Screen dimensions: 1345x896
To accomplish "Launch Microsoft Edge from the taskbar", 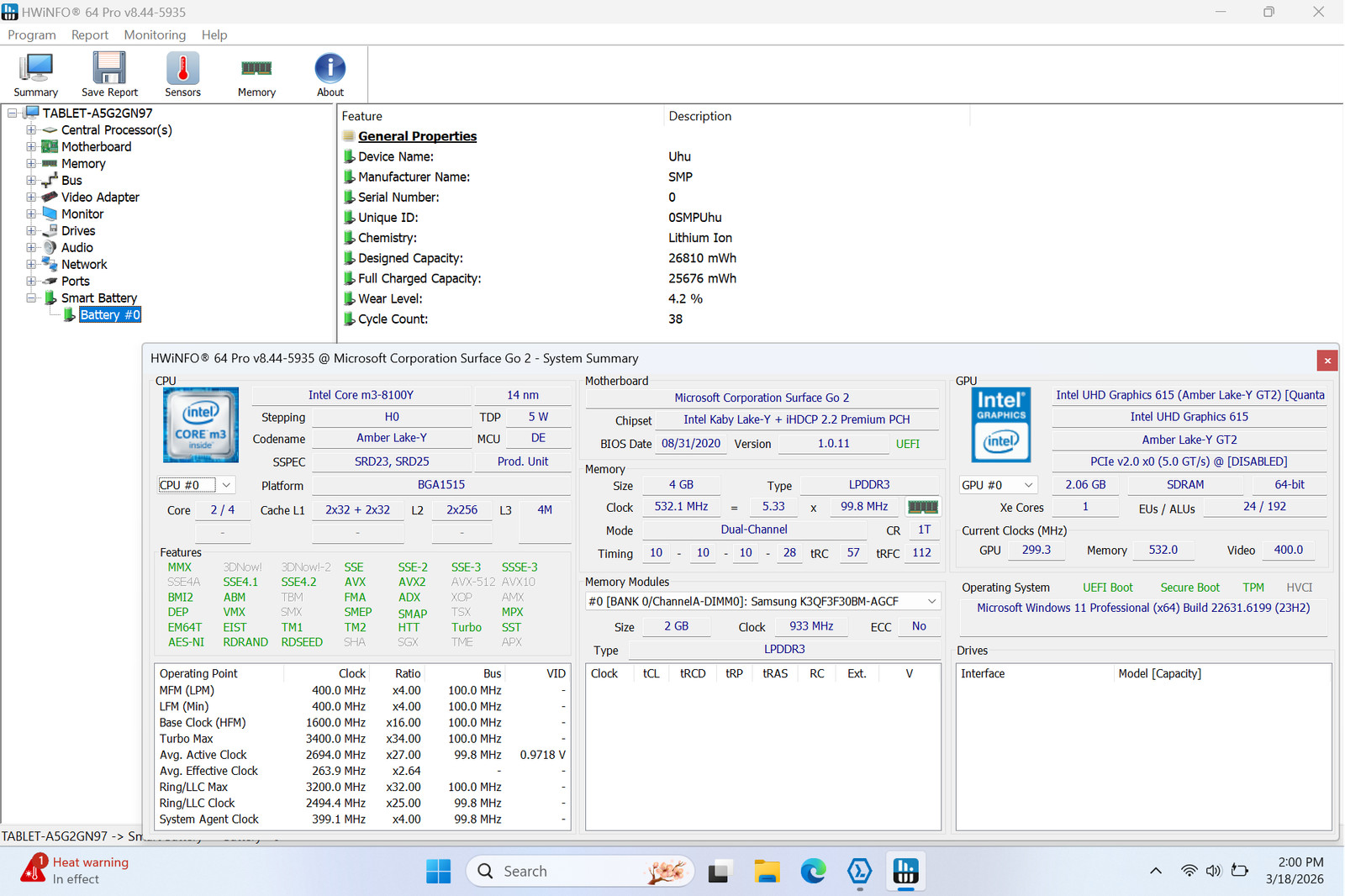I will pos(813,872).
